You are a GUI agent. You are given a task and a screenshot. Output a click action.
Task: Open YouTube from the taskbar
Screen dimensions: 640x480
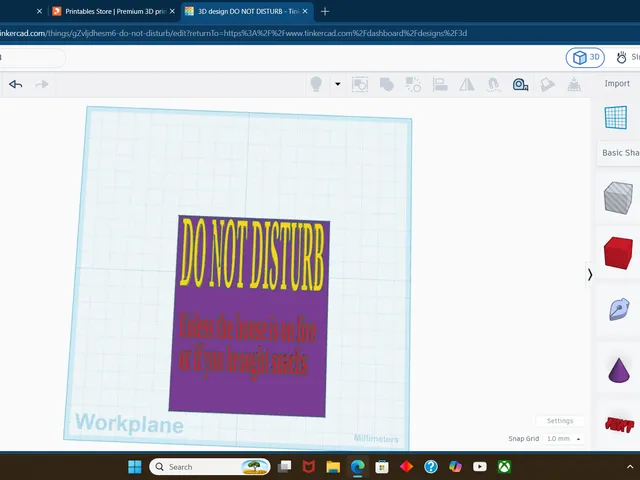pos(480,467)
